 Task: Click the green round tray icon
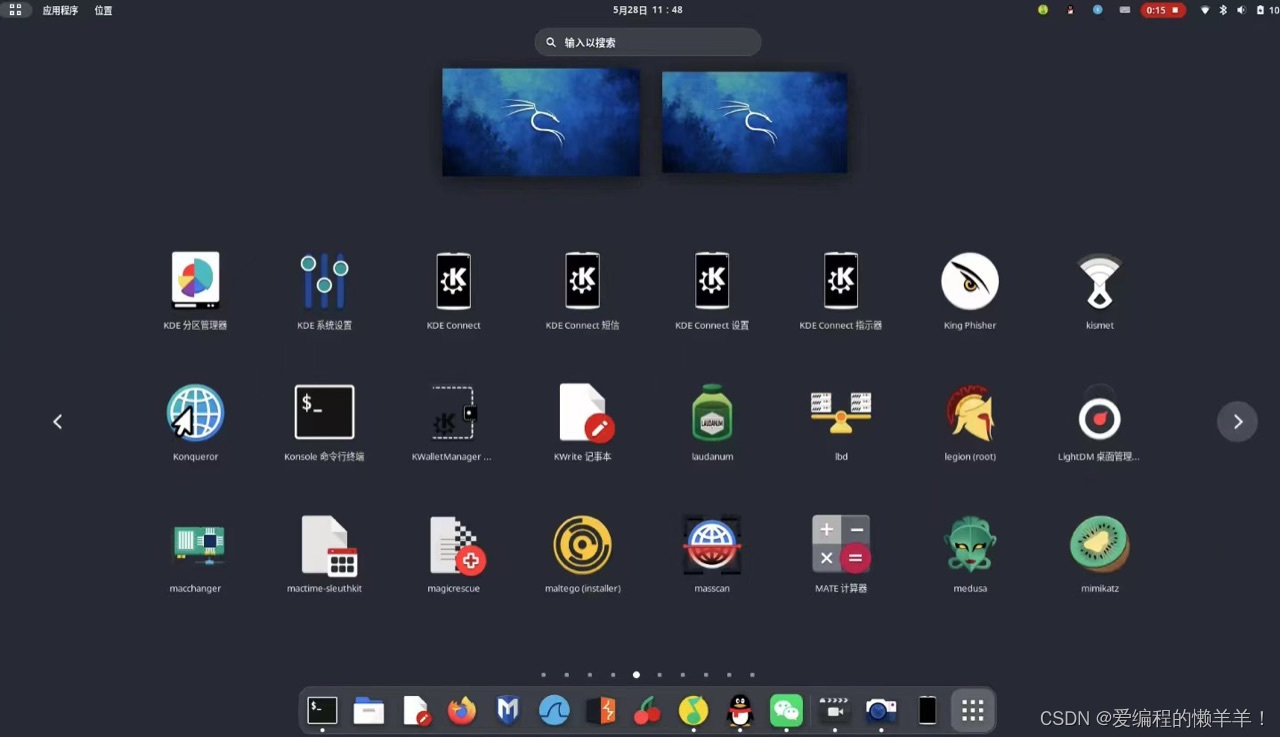pos(1043,10)
